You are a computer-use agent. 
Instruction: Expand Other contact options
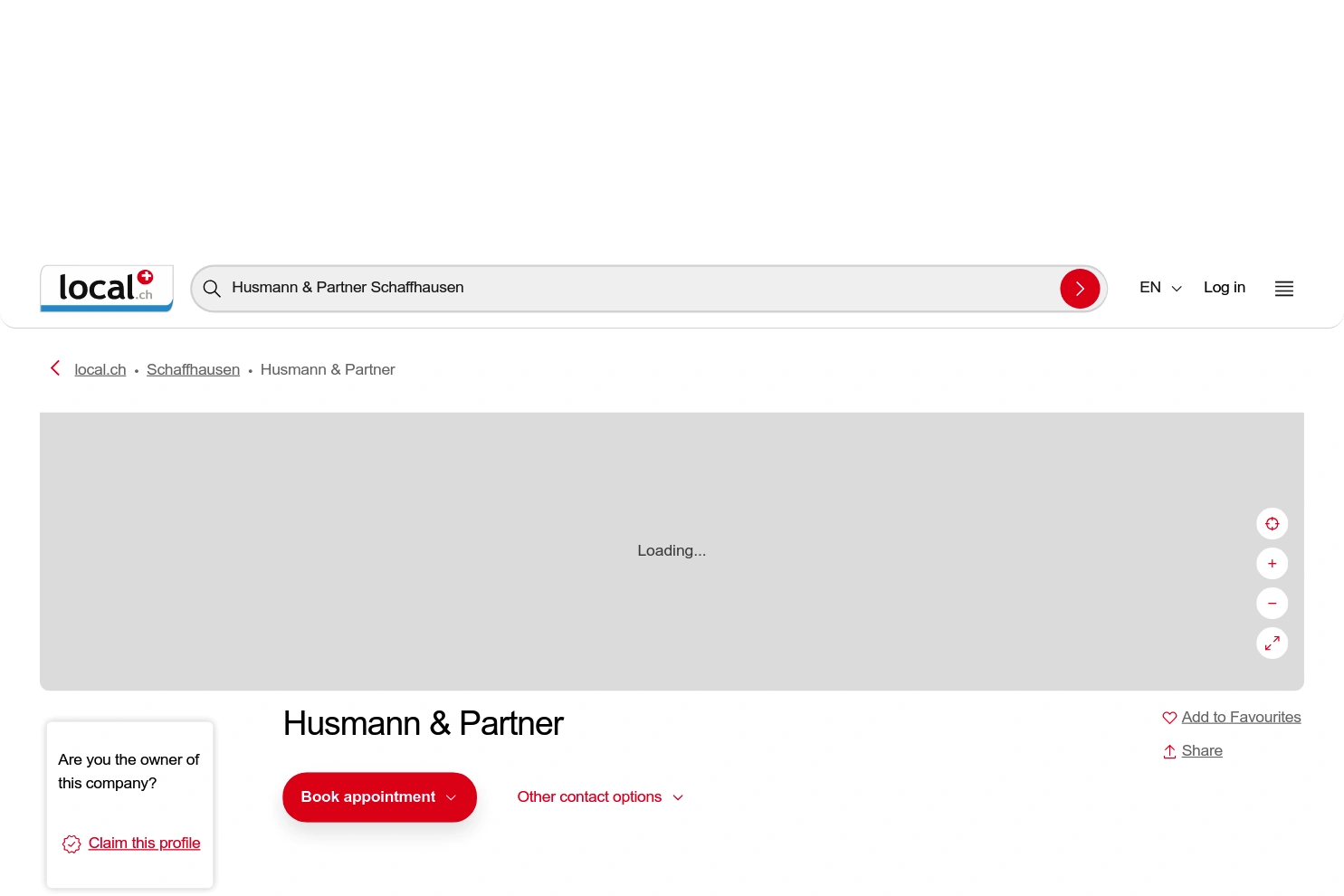pyautogui.click(x=600, y=796)
